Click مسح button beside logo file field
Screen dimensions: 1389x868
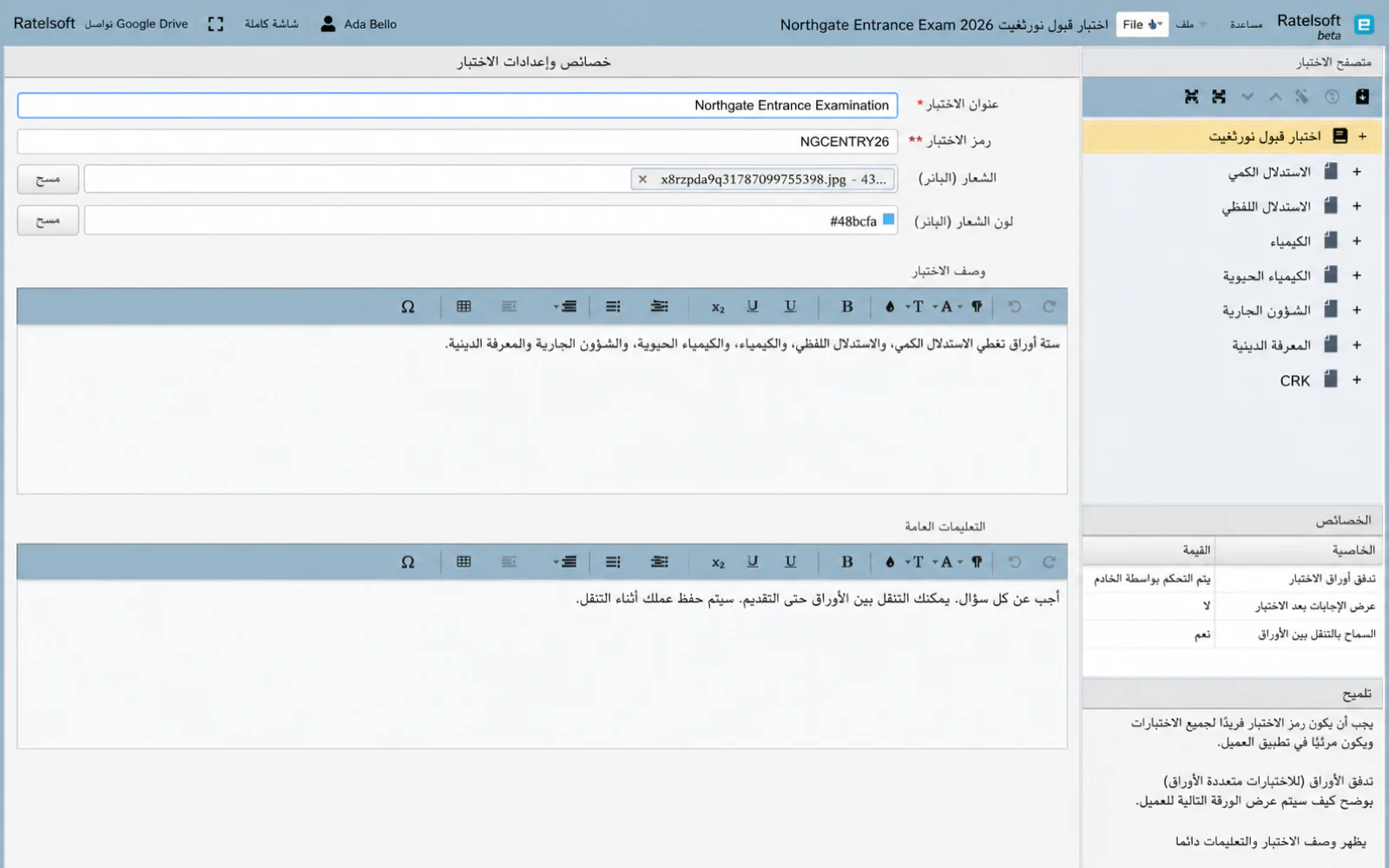pyautogui.click(x=48, y=179)
